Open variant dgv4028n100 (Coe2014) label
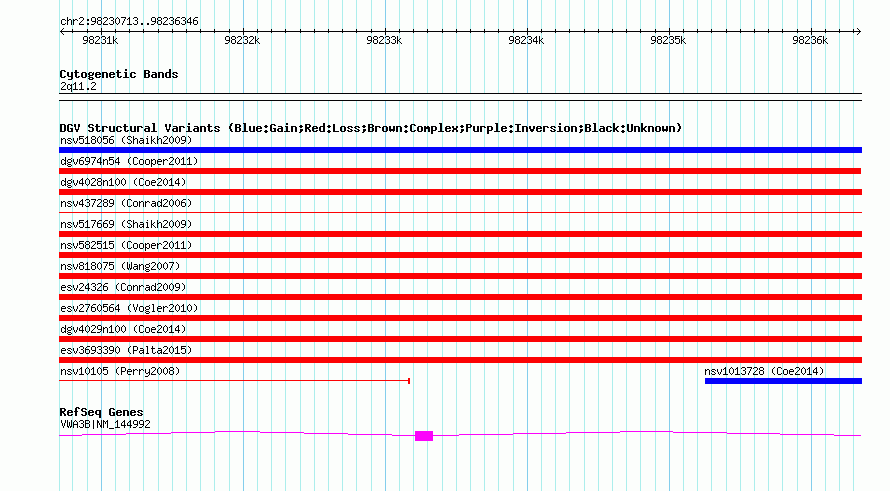Viewport: 890px width, 491px height. tap(123, 182)
